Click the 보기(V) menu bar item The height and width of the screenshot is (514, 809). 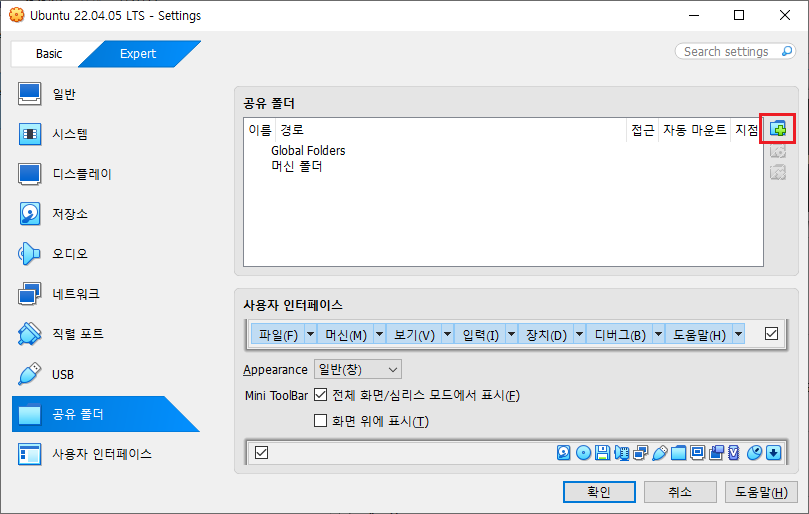coord(414,335)
